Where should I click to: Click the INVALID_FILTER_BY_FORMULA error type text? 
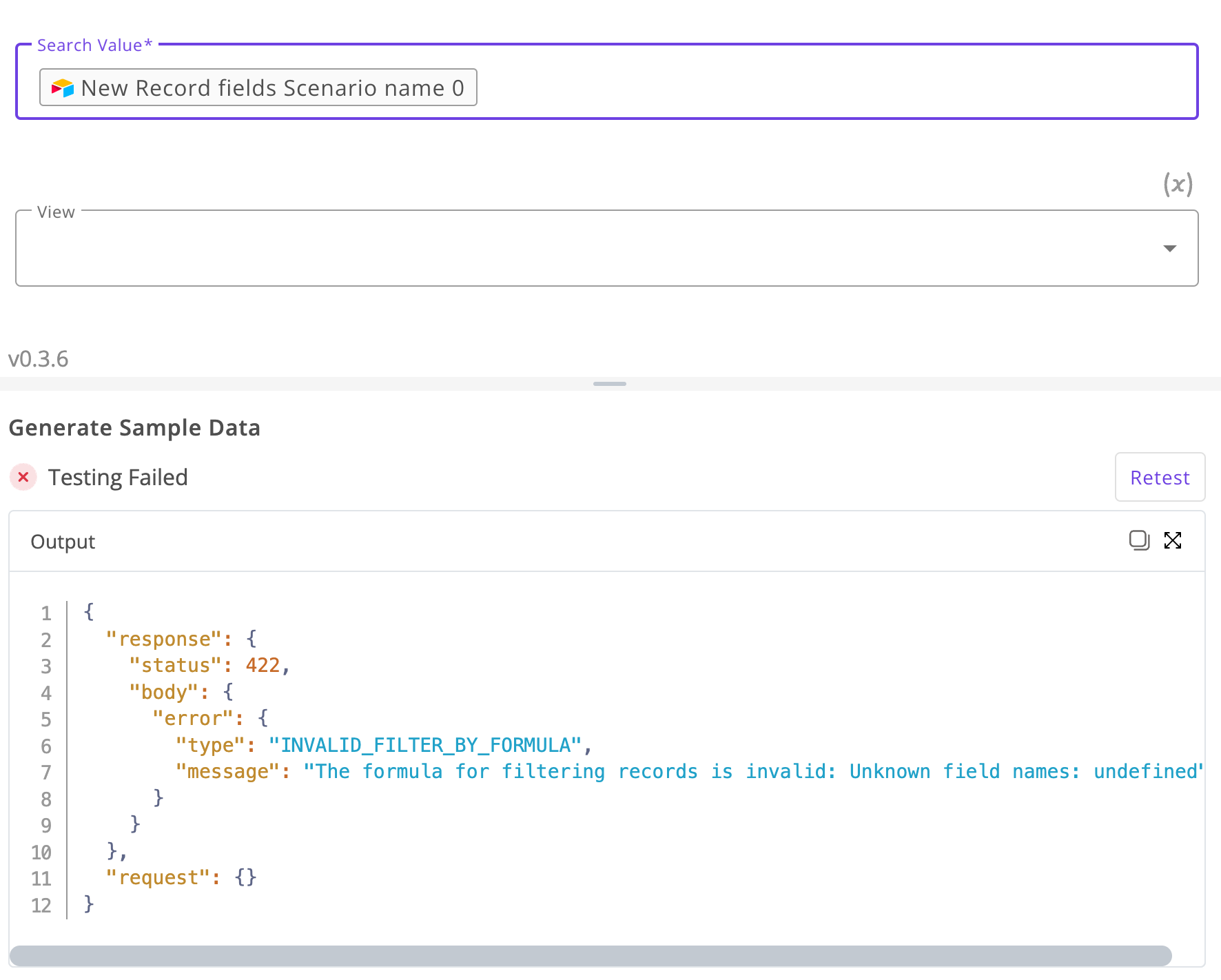[426, 745]
